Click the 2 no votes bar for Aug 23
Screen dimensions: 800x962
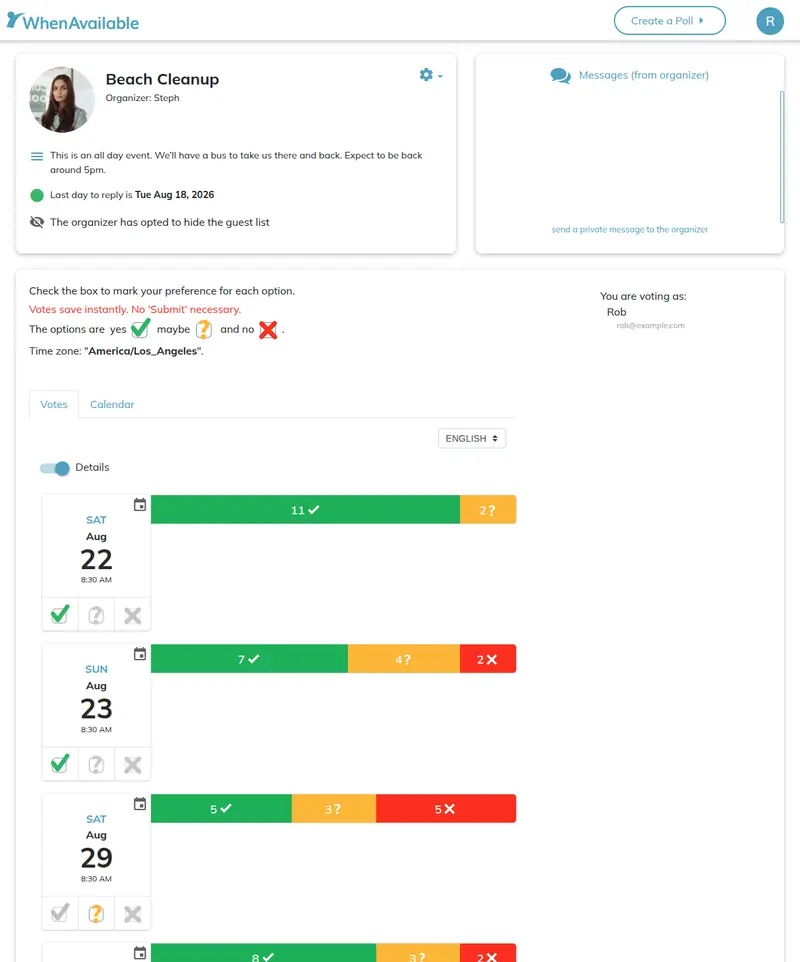pos(488,659)
